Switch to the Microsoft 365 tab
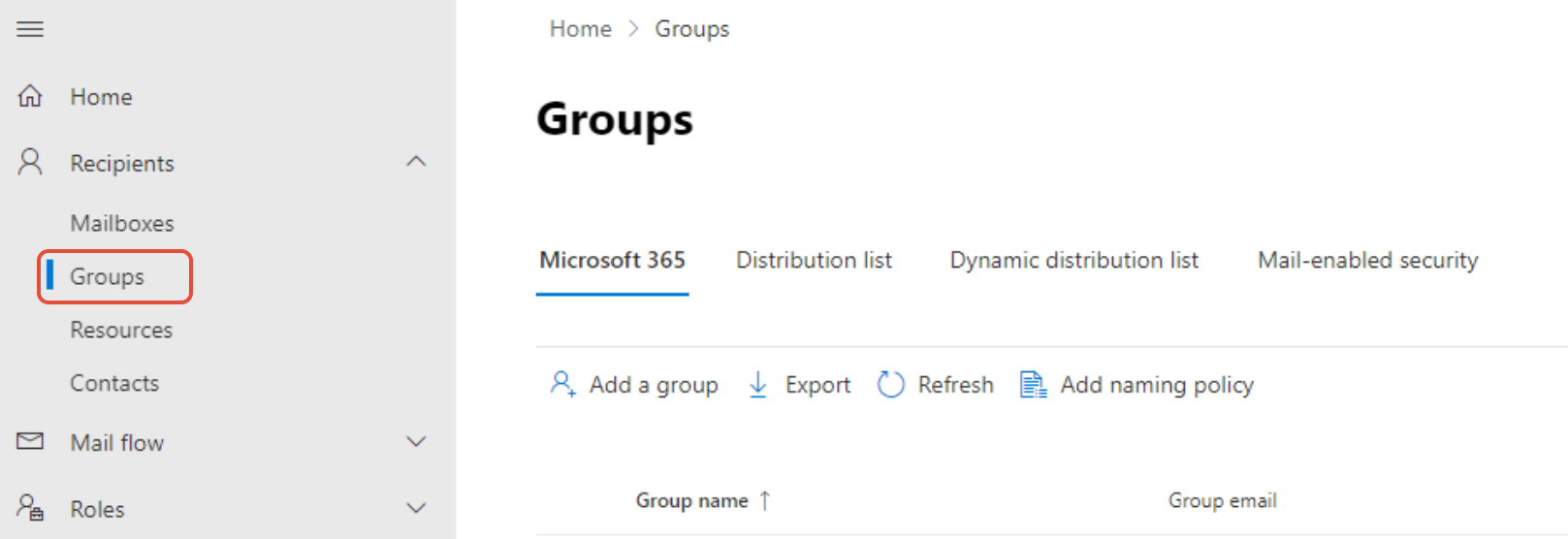Screen dimensions: 1568x539 pos(612,260)
